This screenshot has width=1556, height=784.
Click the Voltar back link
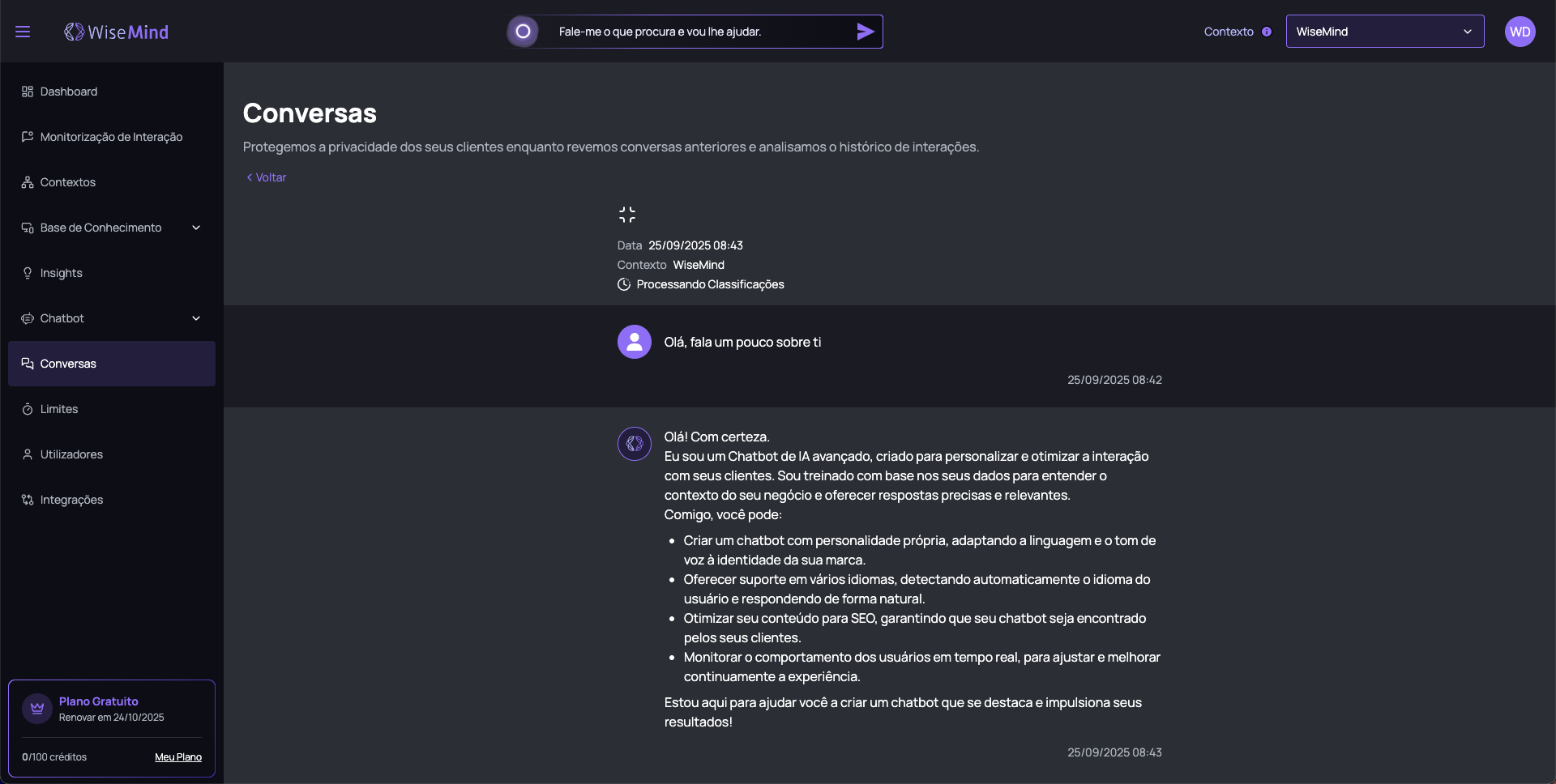[267, 177]
